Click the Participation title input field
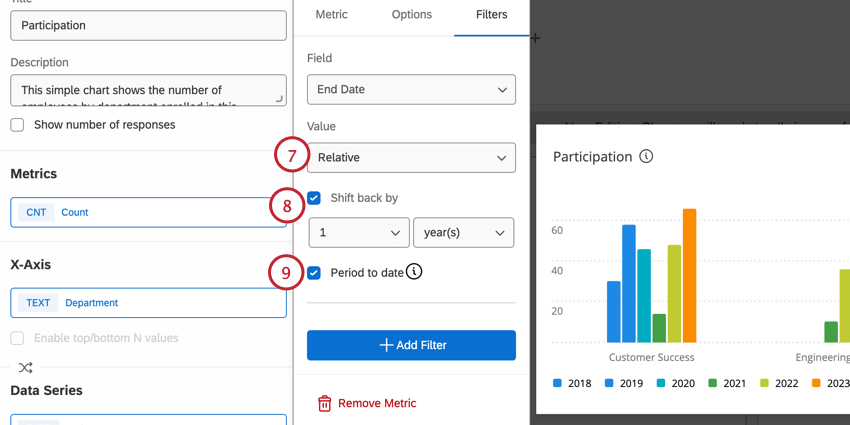Screen dimensions: 850x425 point(148,25)
